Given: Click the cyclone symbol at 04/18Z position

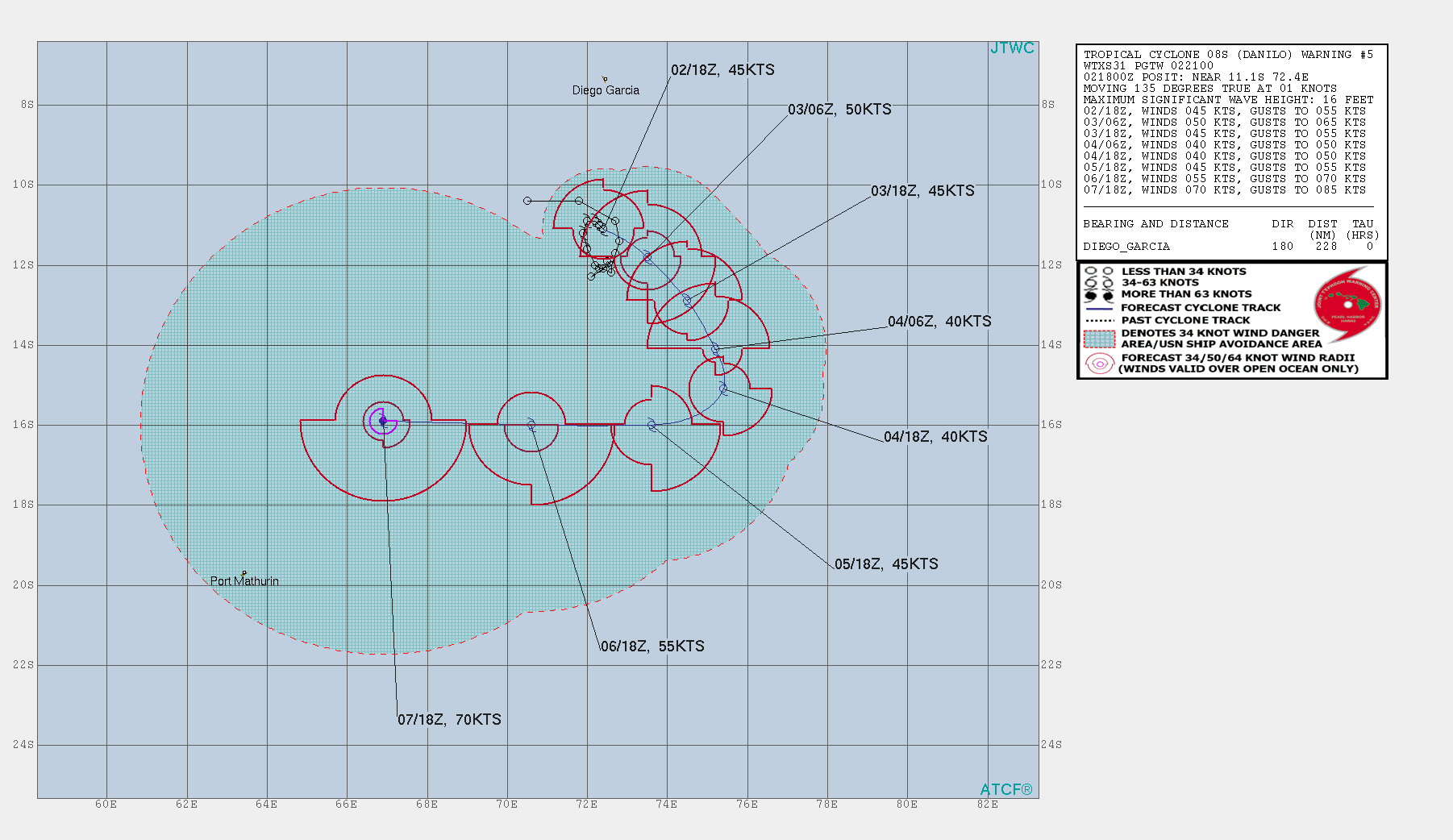Looking at the screenshot, I should click(x=723, y=389).
